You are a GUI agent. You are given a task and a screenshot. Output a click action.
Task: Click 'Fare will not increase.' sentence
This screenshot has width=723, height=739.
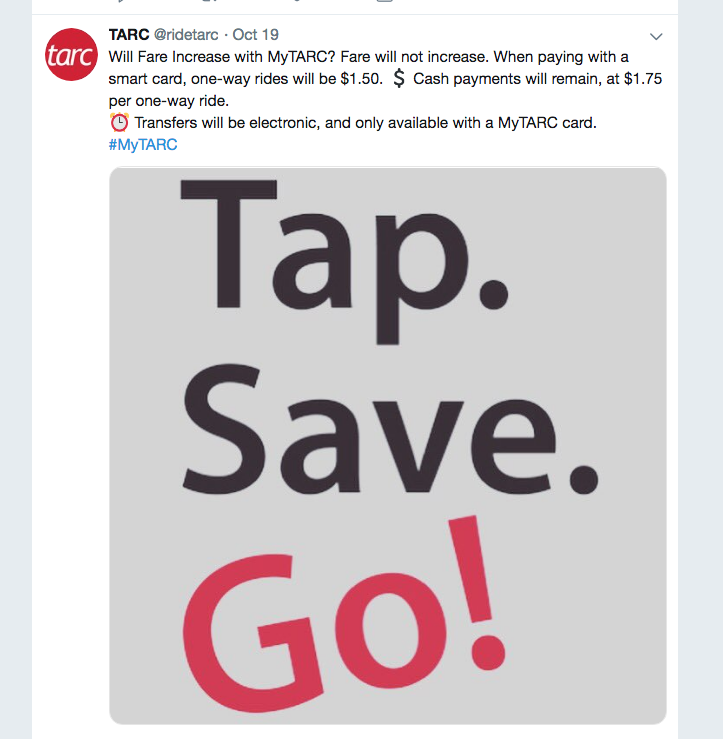tap(415, 57)
